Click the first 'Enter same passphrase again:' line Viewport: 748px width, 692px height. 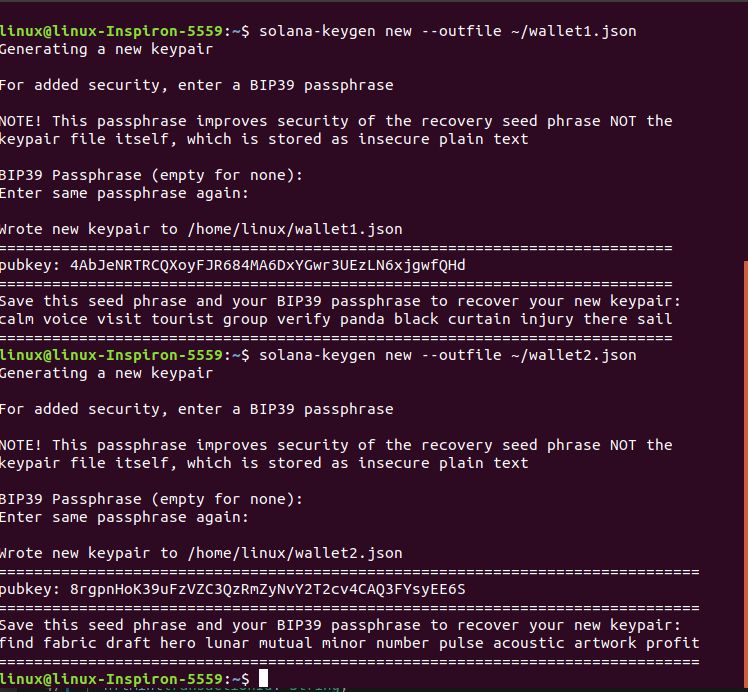pyautogui.click(x=125, y=194)
